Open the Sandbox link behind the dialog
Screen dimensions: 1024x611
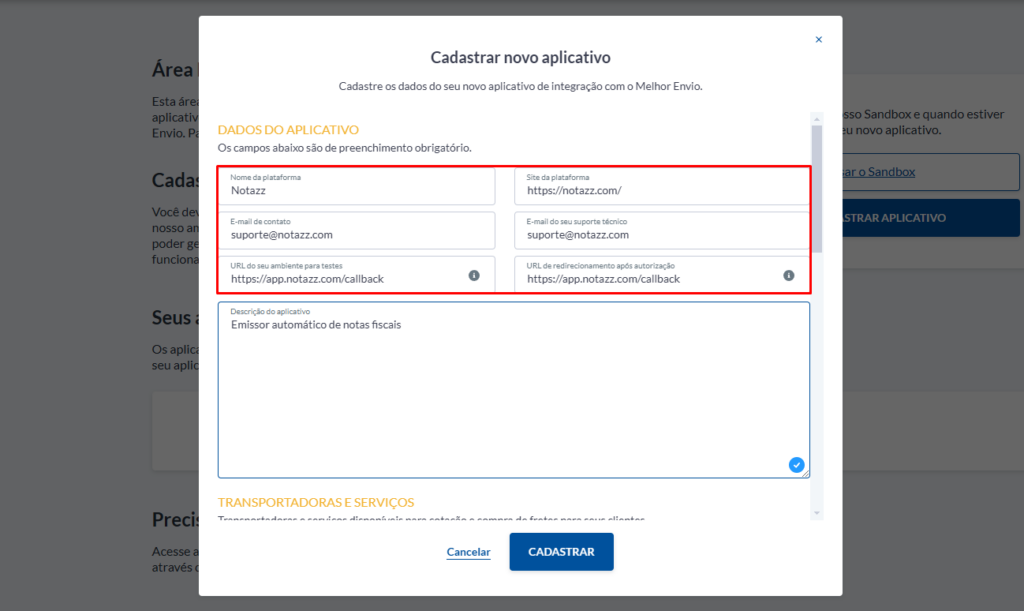(879, 172)
